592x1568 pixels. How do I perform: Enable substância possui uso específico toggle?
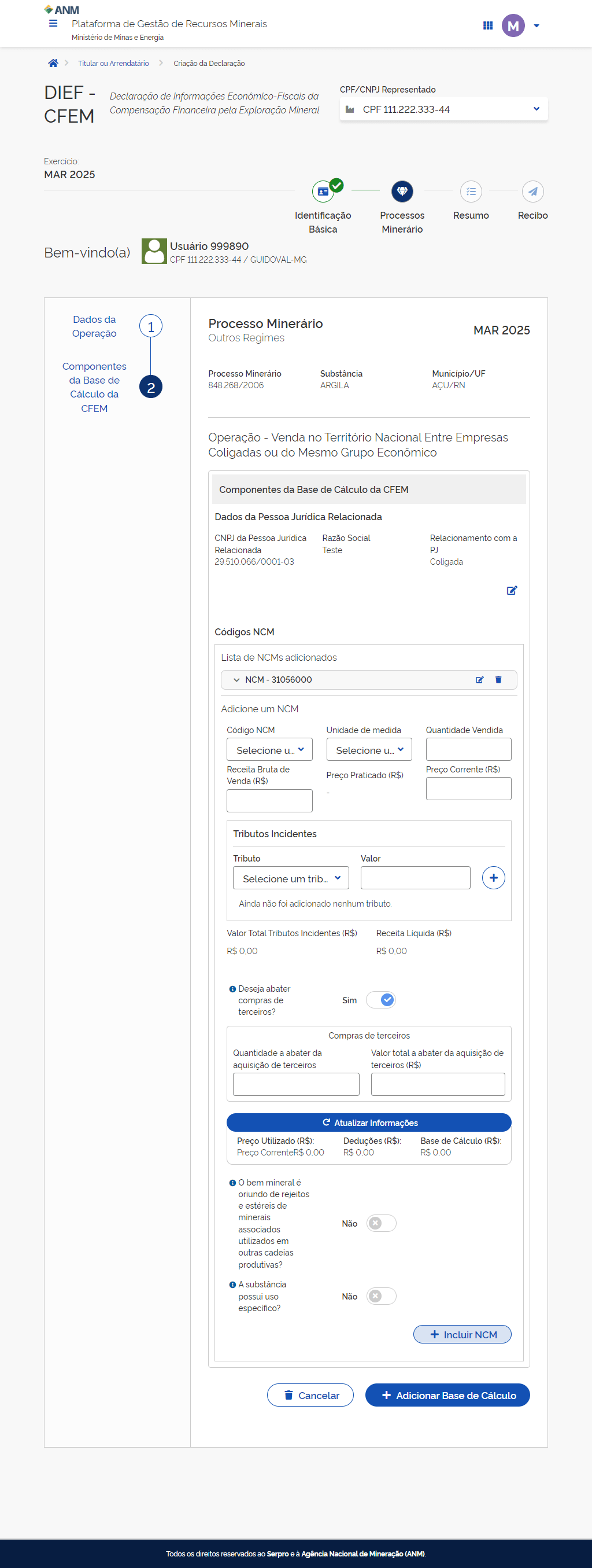click(x=381, y=1297)
